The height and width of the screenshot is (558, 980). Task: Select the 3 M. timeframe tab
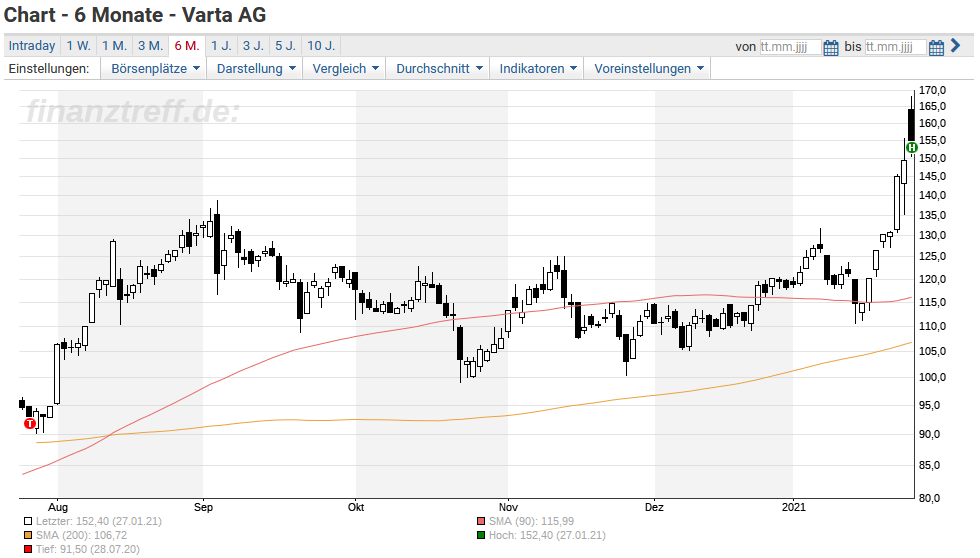151,46
